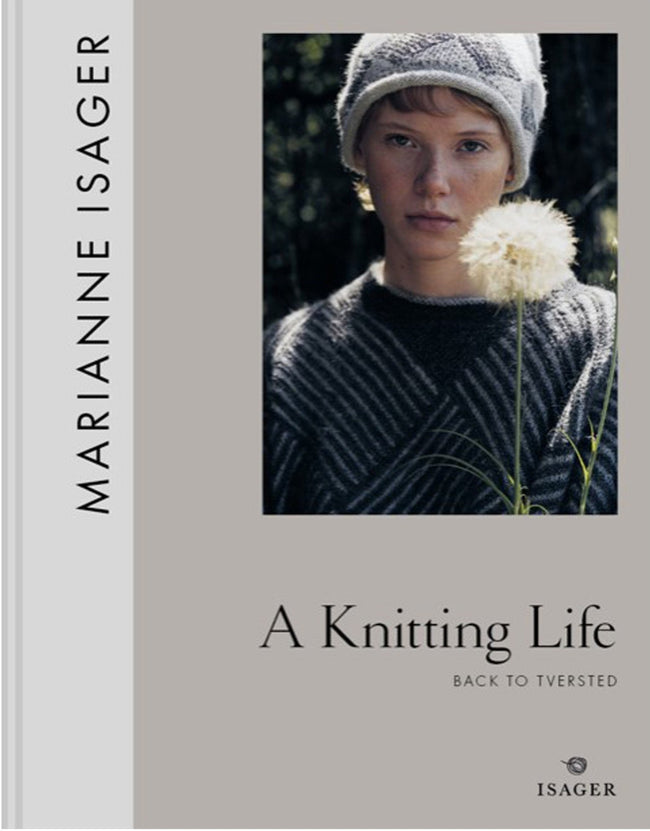The image size is (650, 831).
Task: Click the ISAGER publisher name below logo
Action: pos(576,790)
